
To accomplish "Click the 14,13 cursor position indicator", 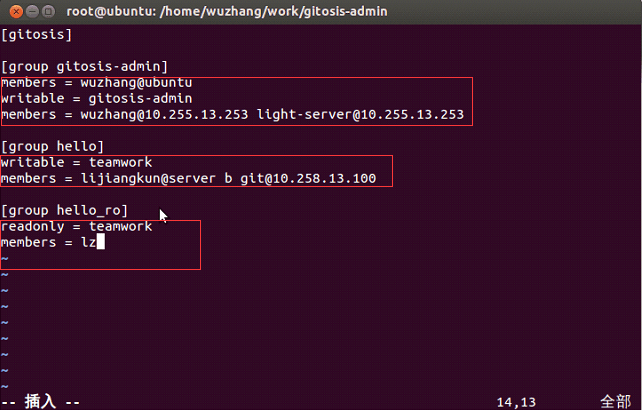I will tap(516, 401).
